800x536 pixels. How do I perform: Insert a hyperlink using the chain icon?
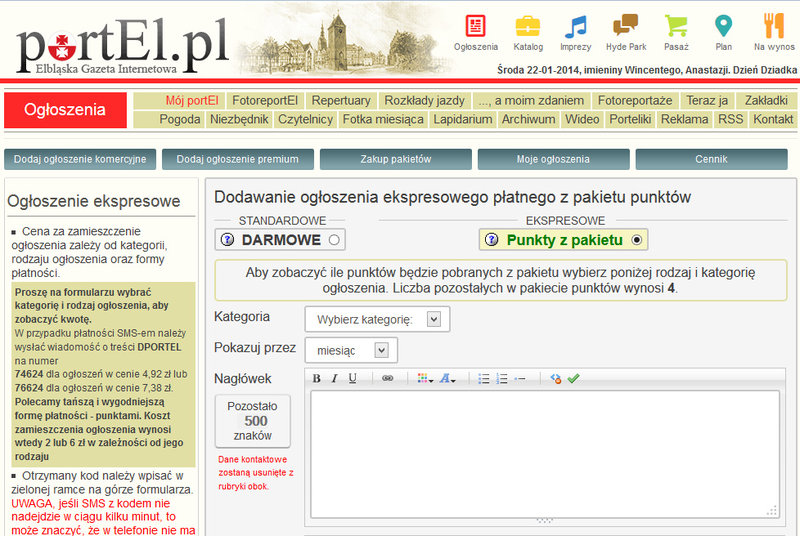coord(388,378)
